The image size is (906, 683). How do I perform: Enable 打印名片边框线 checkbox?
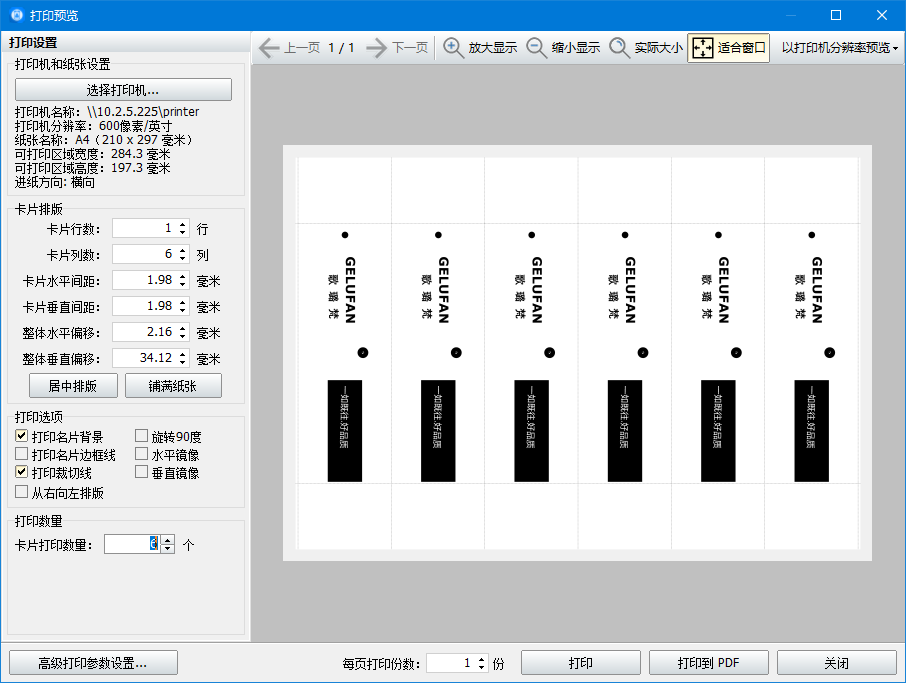click(22, 454)
